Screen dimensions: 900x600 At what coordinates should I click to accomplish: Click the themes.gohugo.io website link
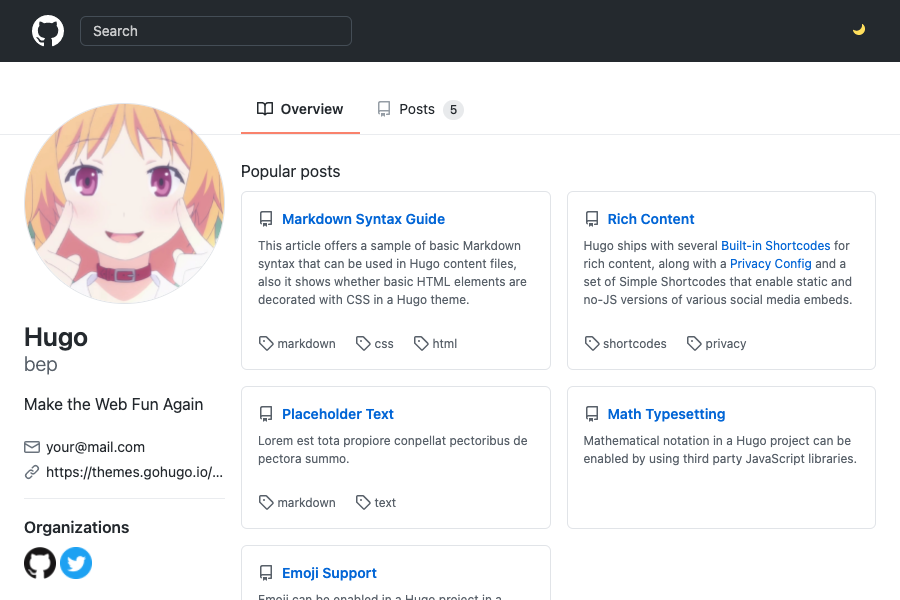[134, 472]
